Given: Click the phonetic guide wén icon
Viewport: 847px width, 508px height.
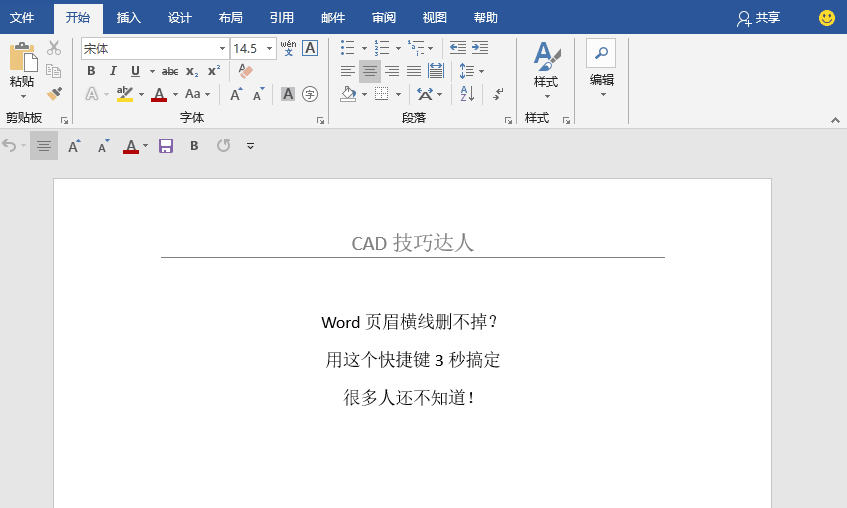Looking at the screenshot, I should (288, 48).
